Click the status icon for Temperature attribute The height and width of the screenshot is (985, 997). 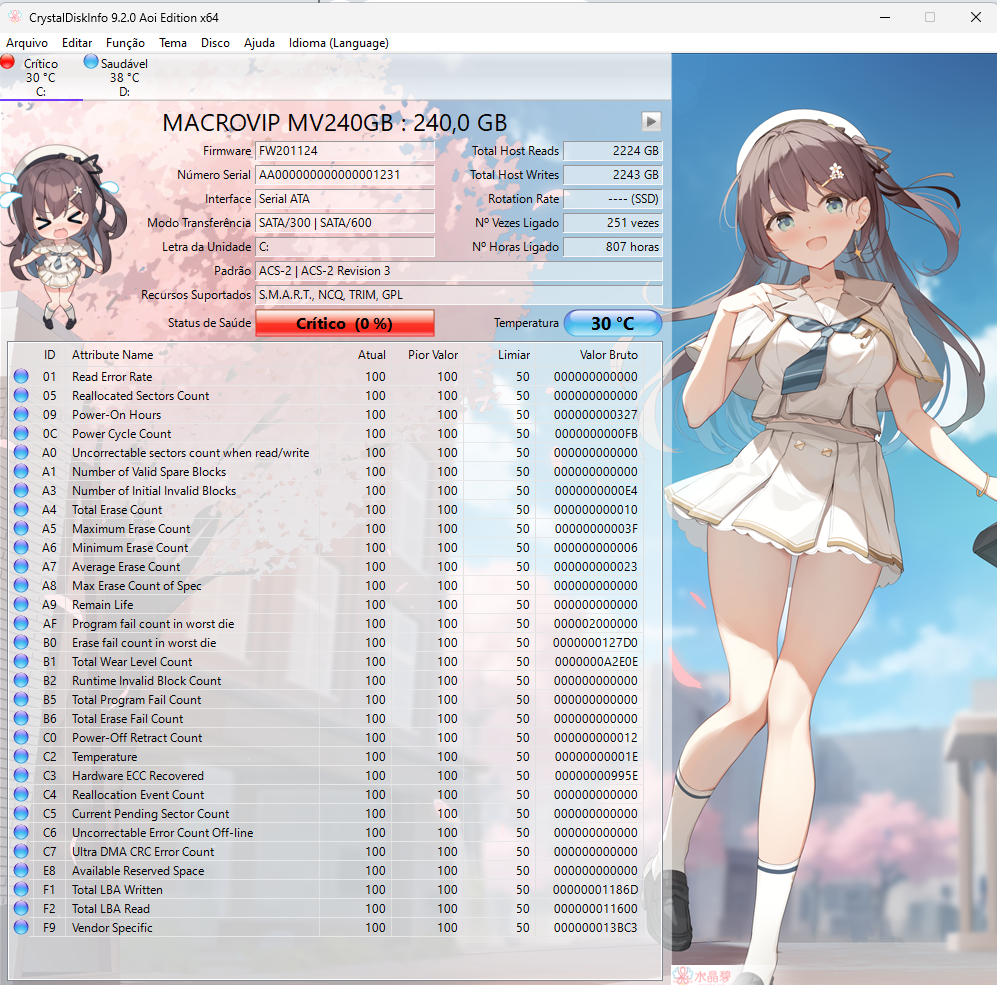(x=21, y=757)
